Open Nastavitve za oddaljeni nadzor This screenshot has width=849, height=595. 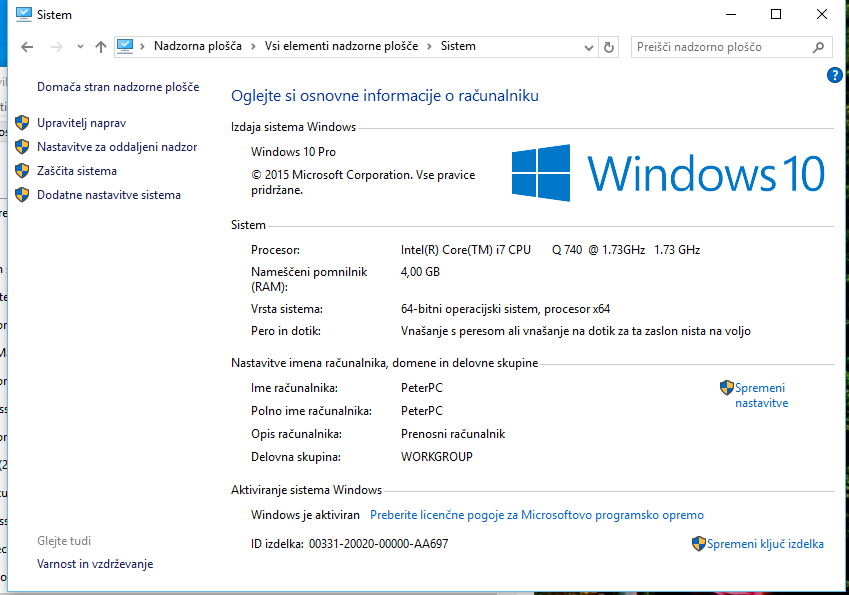pos(117,147)
